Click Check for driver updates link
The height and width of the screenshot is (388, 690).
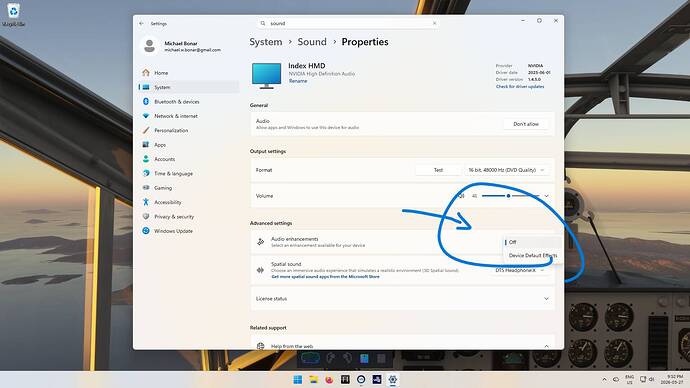(x=520, y=87)
